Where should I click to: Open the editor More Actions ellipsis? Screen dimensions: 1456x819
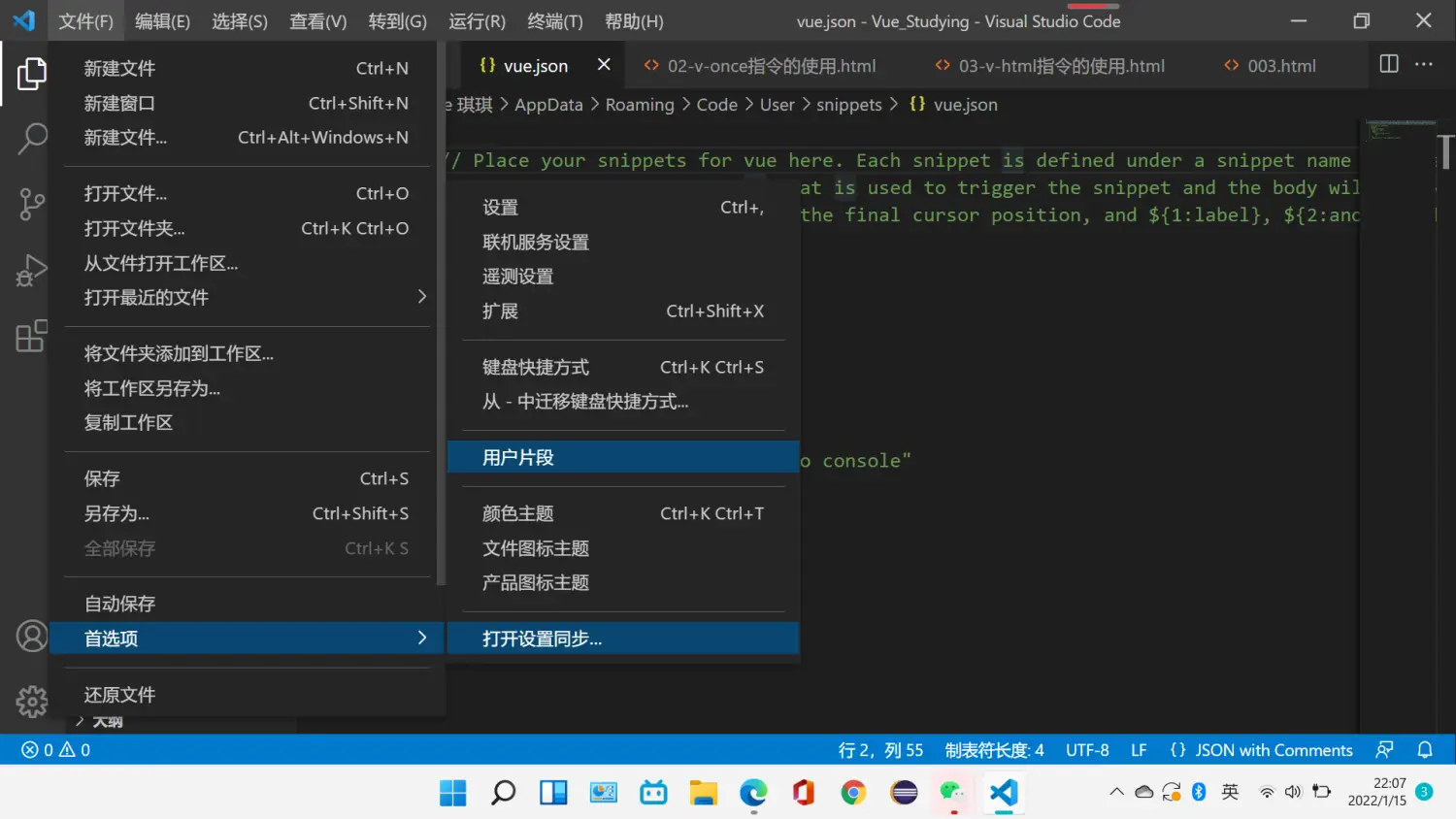tap(1424, 64)
